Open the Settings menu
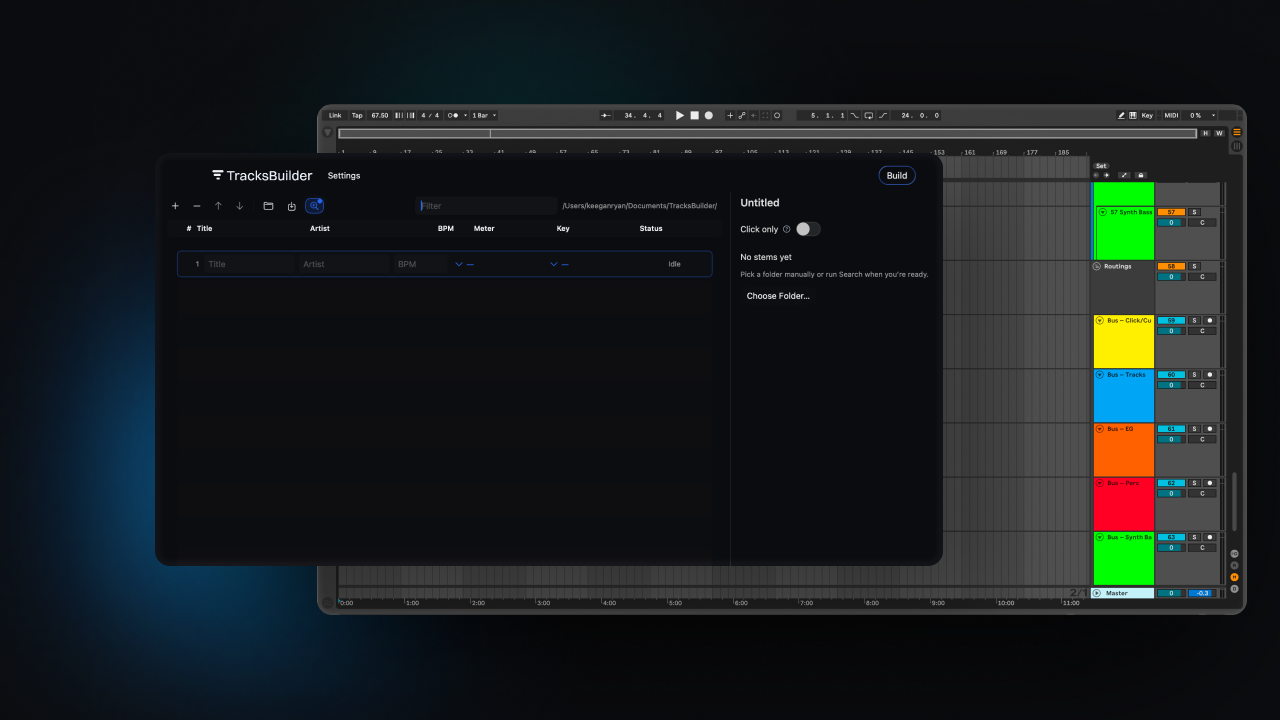The image size is (1280, 720). [x=344, y=176]
